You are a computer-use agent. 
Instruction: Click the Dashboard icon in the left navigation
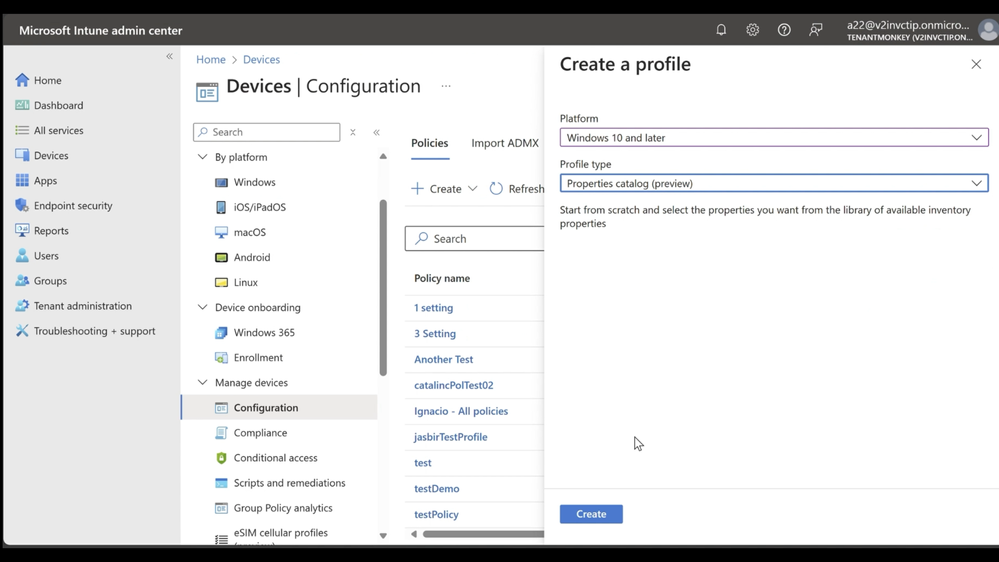click(x=22, y=105)
